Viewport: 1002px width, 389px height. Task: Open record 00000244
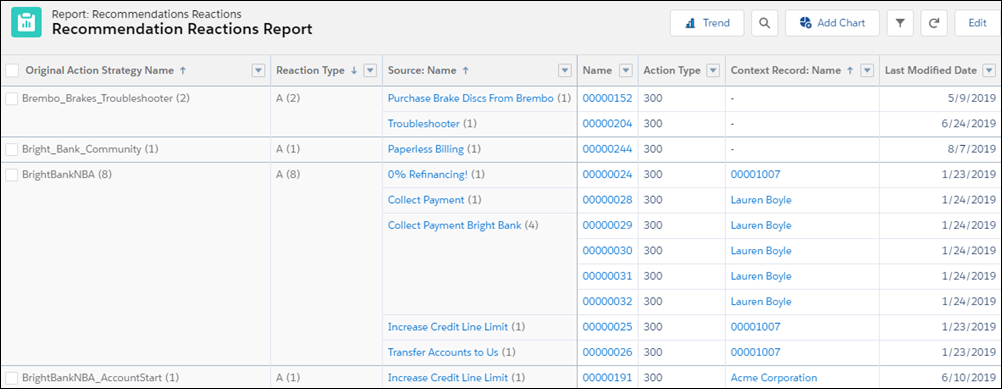point(607,149)
